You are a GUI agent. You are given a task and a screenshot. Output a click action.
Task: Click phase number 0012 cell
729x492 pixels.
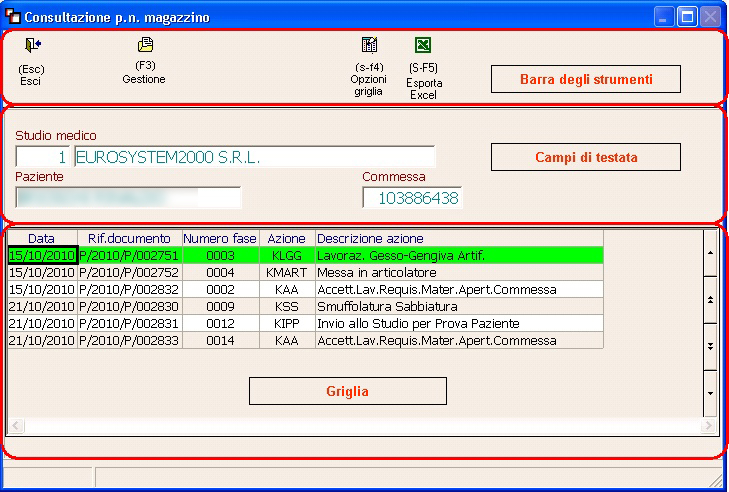click(x=221, y=323)
